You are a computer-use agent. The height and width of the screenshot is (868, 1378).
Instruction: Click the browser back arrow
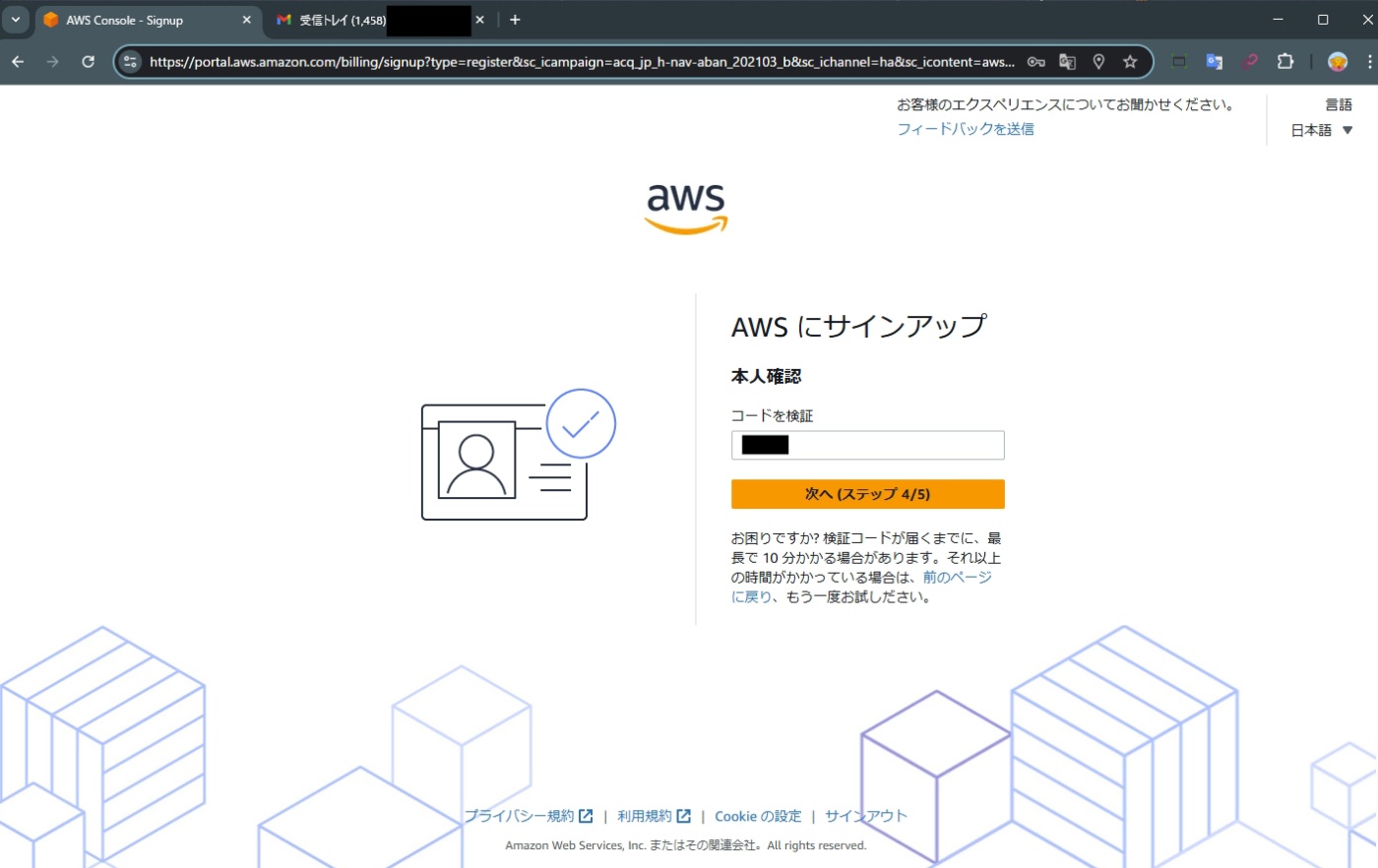pyautogui.click(x=18, y=61)
